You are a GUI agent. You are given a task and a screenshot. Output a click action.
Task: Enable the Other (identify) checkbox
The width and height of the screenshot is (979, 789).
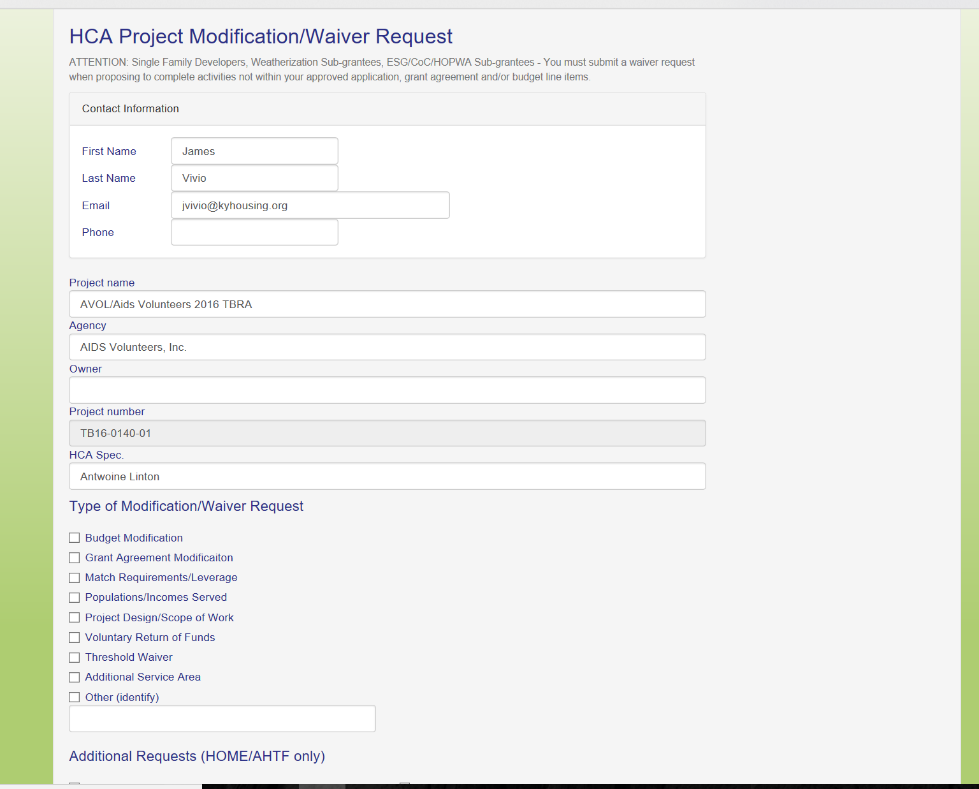click(x=74, y=697)
